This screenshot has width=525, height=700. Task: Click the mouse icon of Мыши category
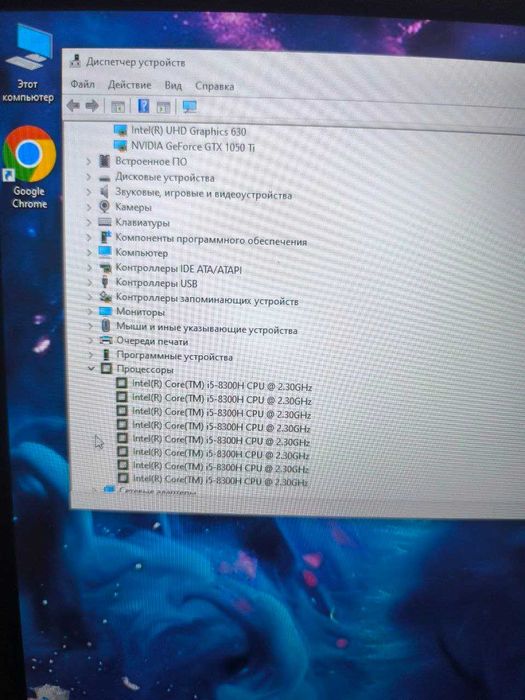(x=106, y=325)
